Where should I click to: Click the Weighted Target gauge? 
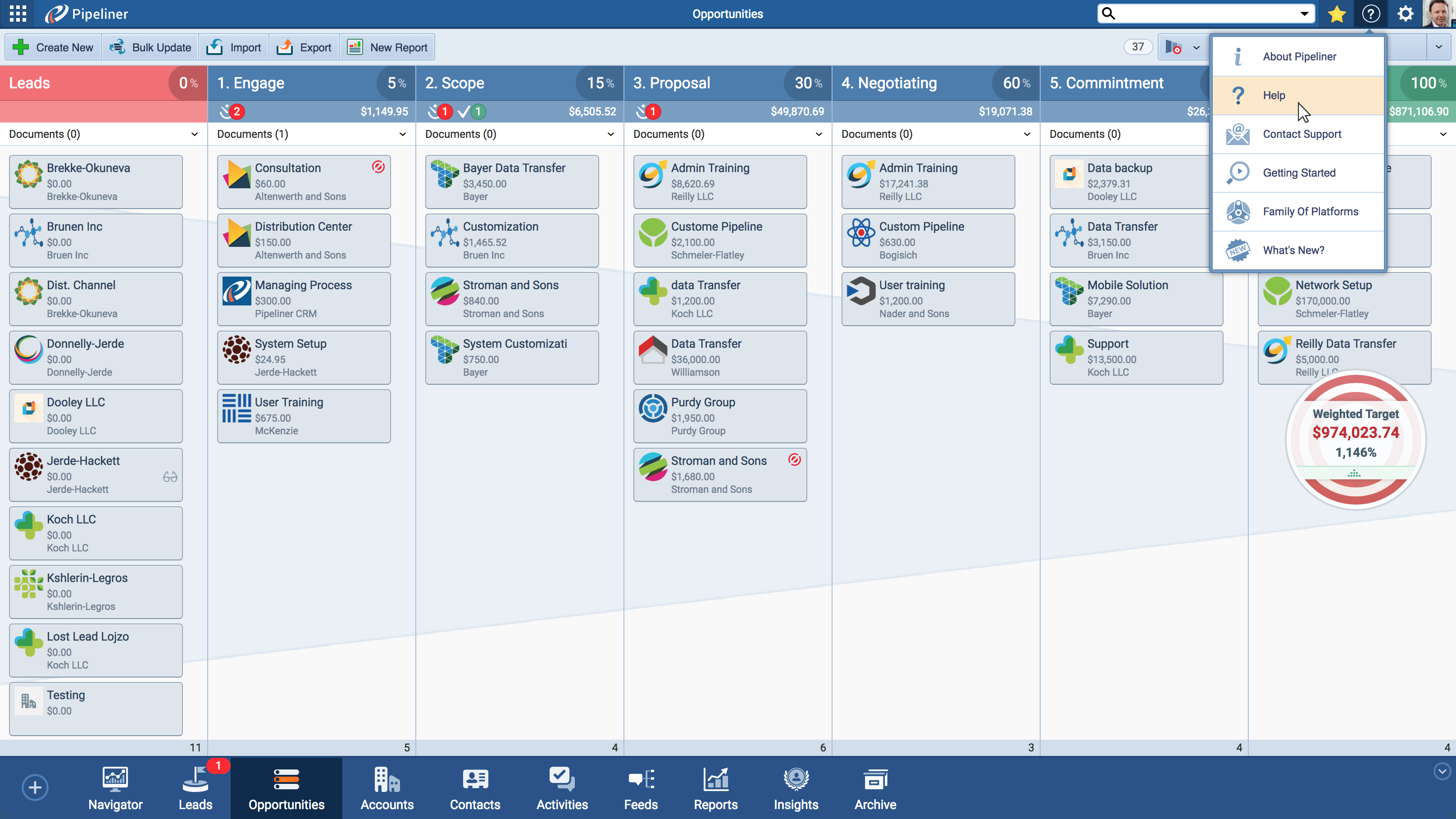[x=1356, y=439]
